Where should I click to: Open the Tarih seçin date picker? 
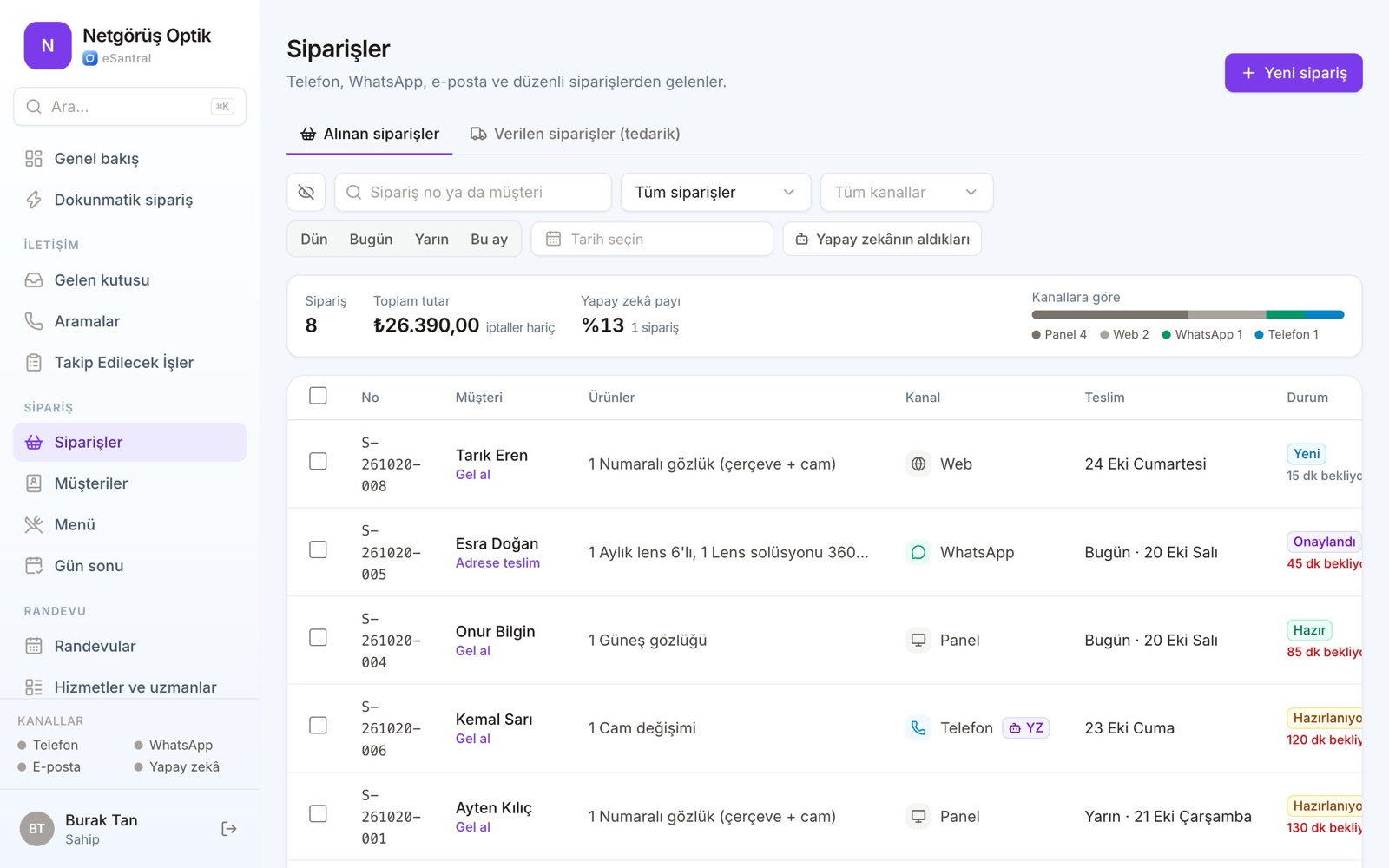652,239
